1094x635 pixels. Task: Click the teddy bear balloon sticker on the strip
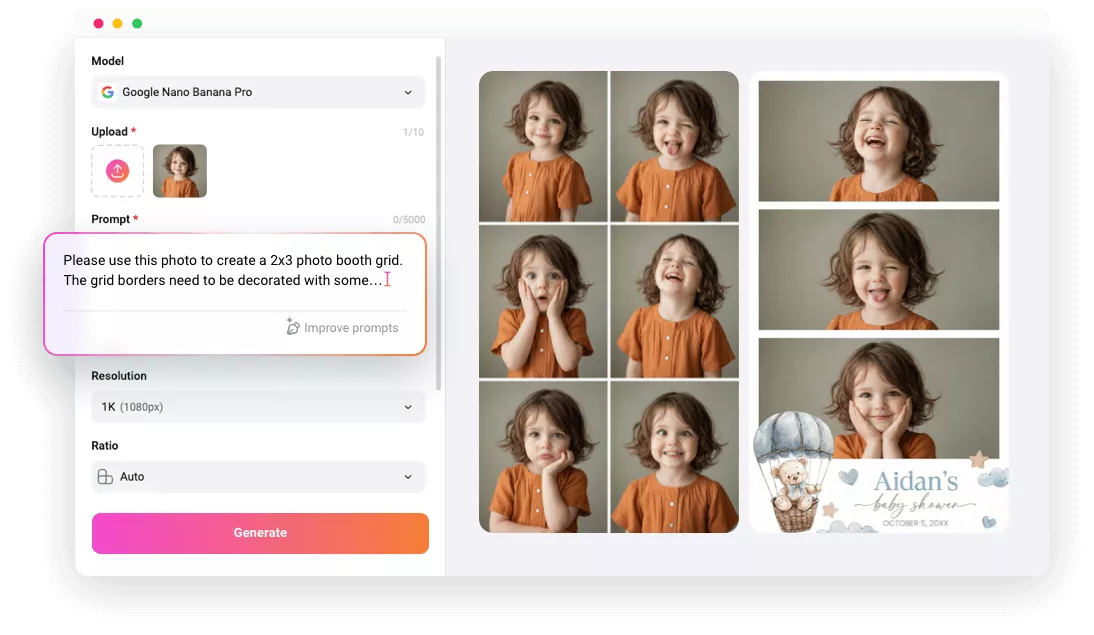pos(790,470)
